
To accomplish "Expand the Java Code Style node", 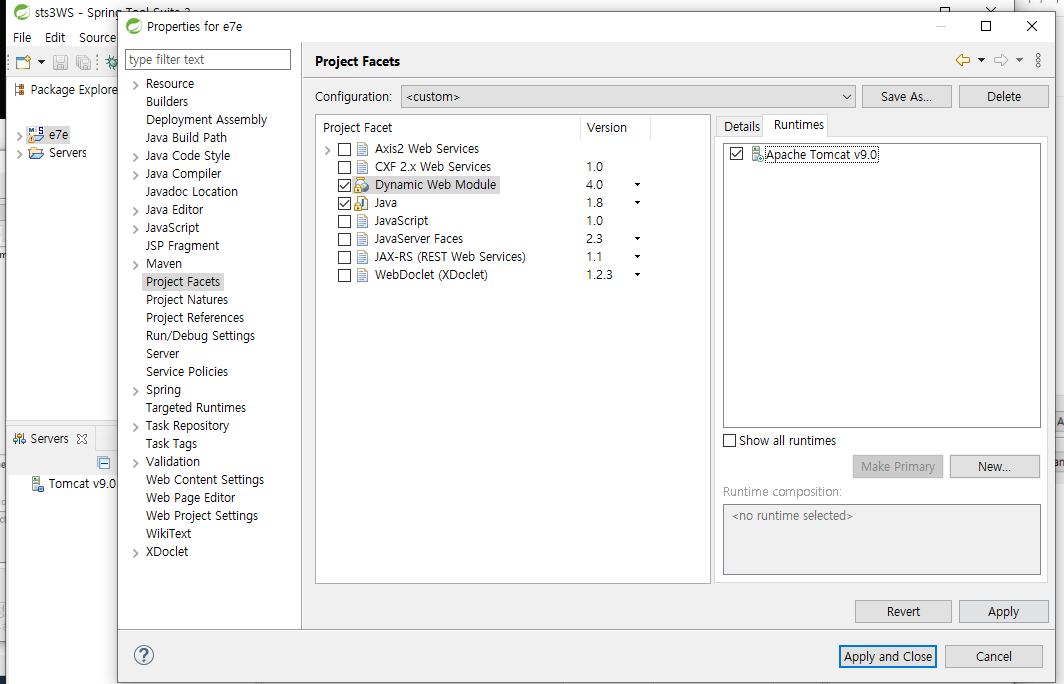I will (x=136, y=156).
